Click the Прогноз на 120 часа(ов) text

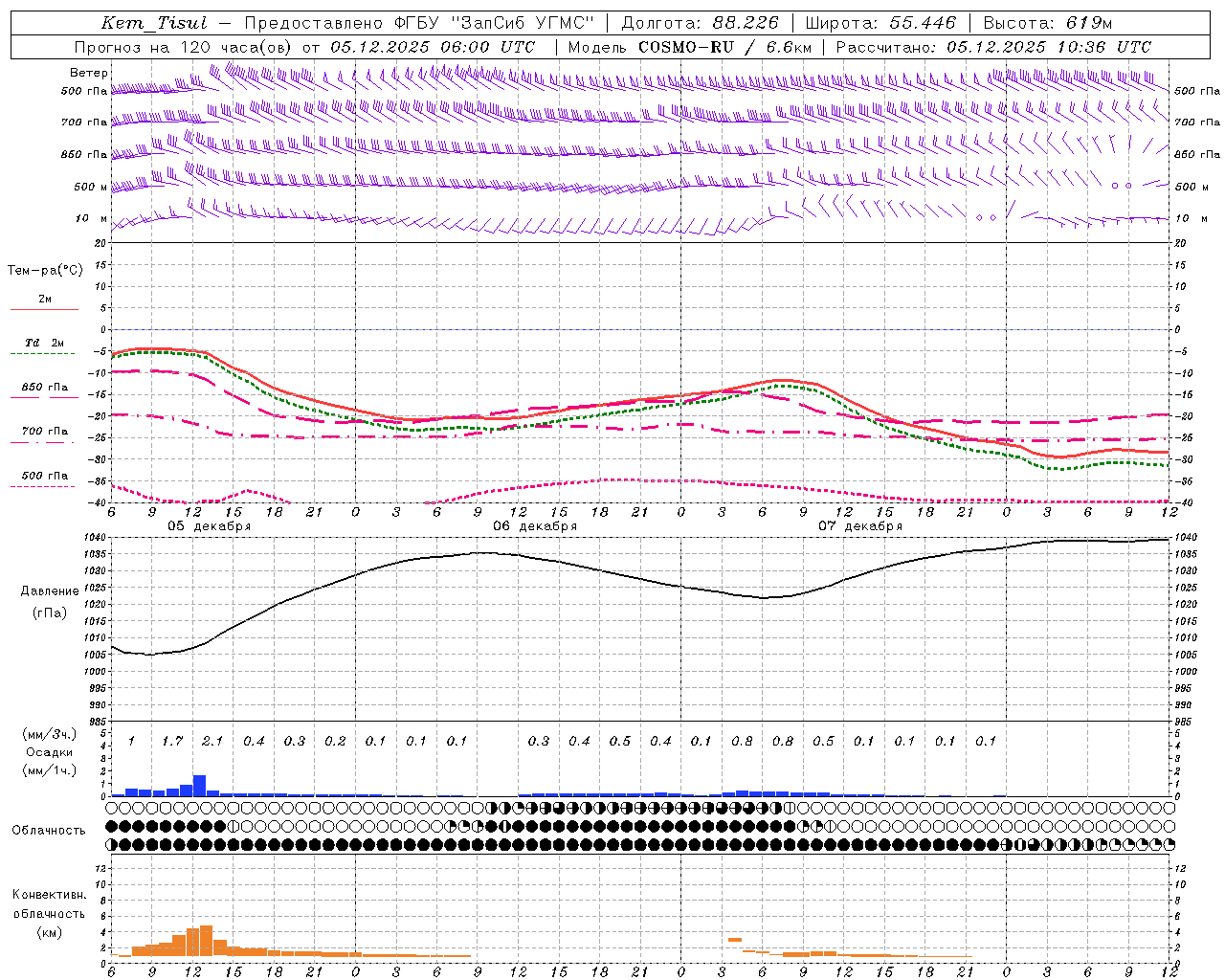[x=183, y=47]
